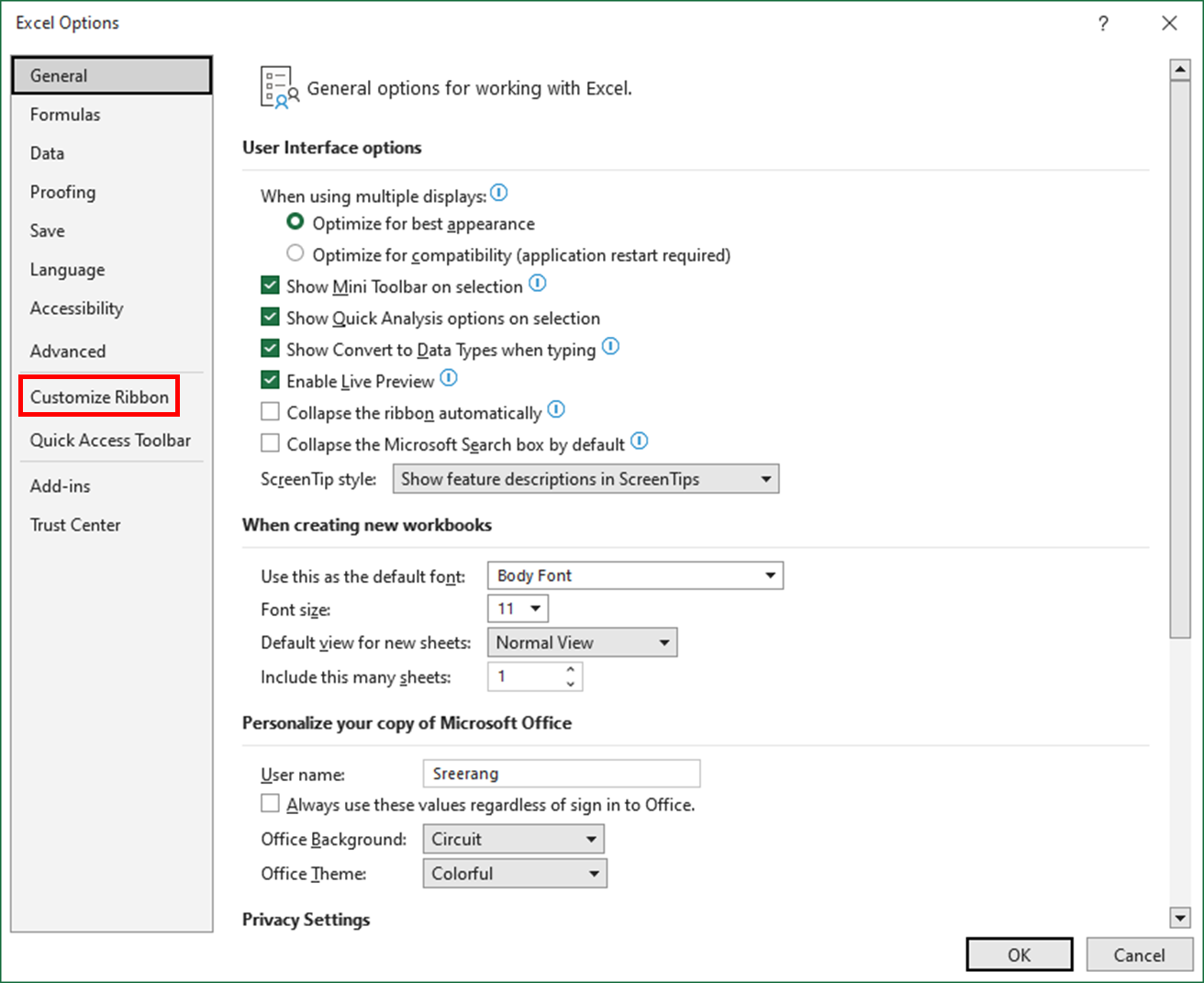Select the General category
1204x983 pixels.
coord(112,75)
